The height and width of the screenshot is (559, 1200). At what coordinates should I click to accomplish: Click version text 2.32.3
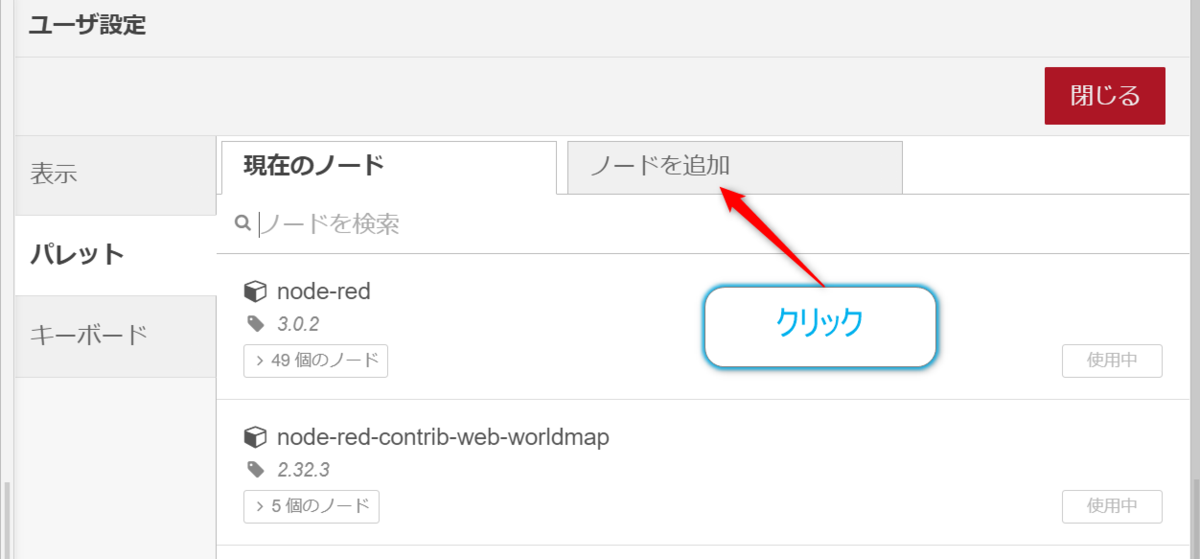303,470
